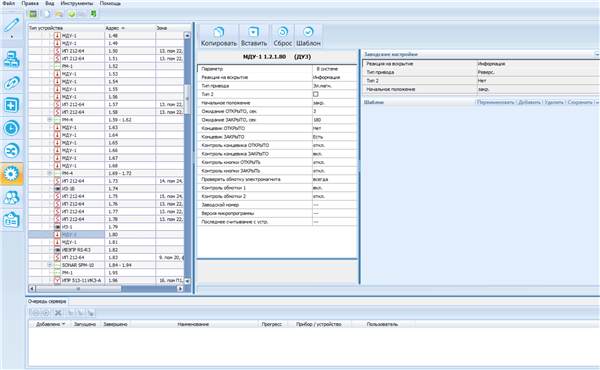Open the shuffle arrows sidebar section
Image resolution: width=600 pixels, height=370 pixels.
[x=11, y=151]
